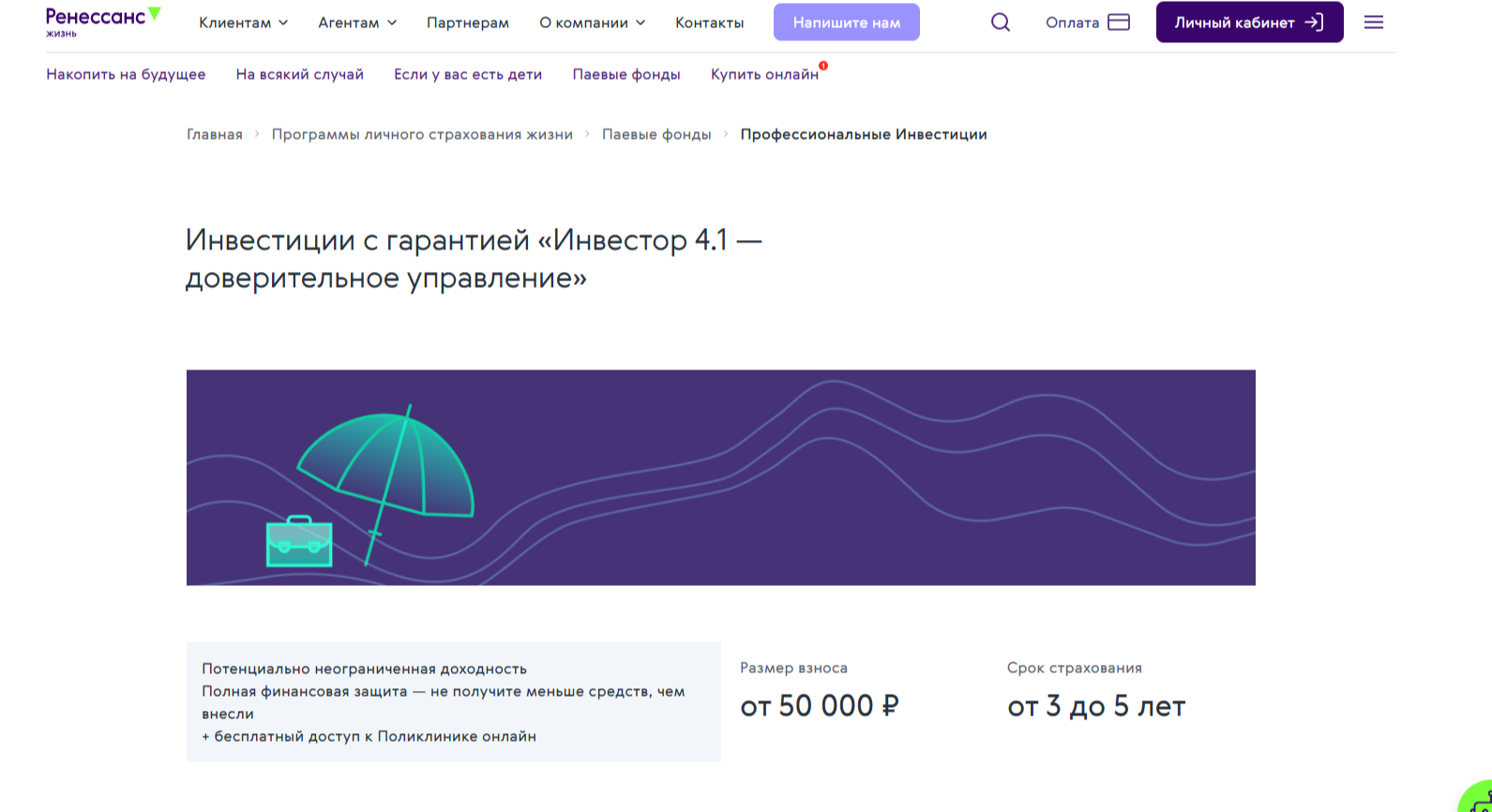
Task: Open Купить онлайн link
Action: [764, 74]
